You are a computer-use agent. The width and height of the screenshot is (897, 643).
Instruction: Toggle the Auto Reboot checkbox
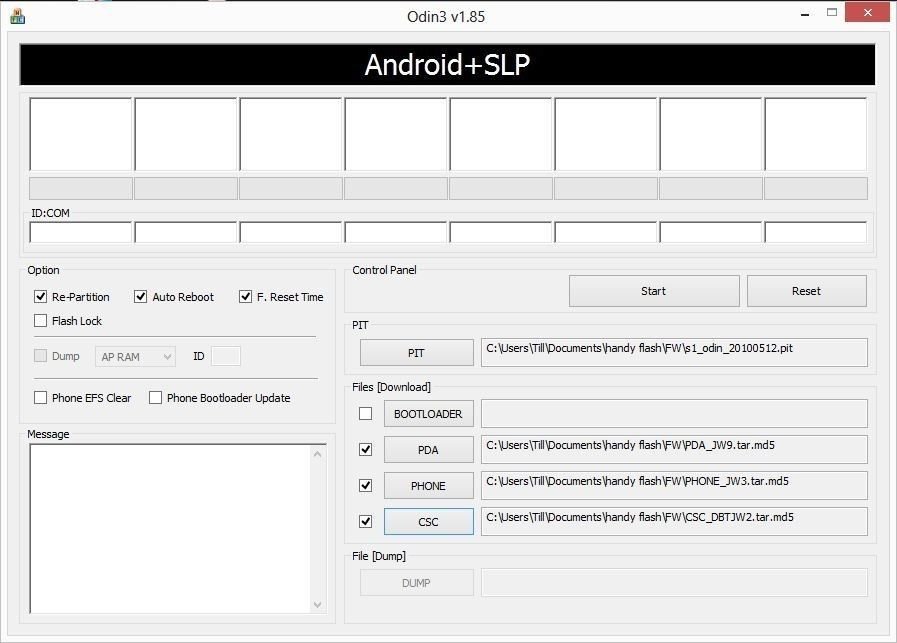pos(140,296)
